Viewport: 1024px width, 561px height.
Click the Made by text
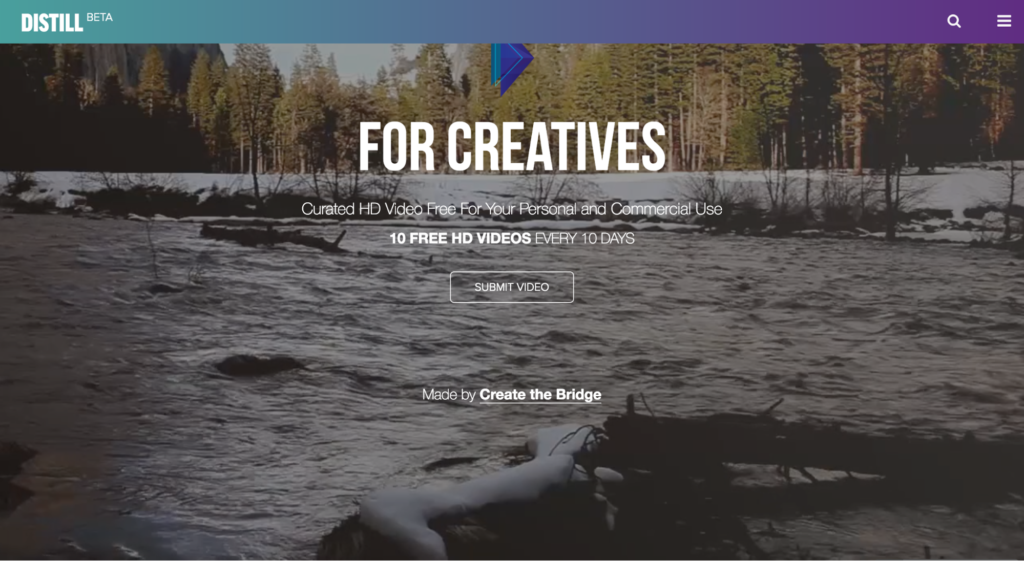449,394
